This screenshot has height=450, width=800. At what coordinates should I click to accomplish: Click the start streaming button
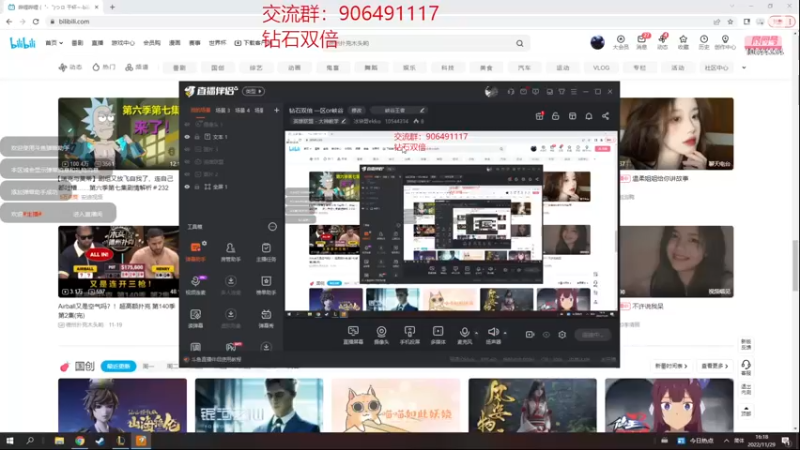click(x=592, y=335)
